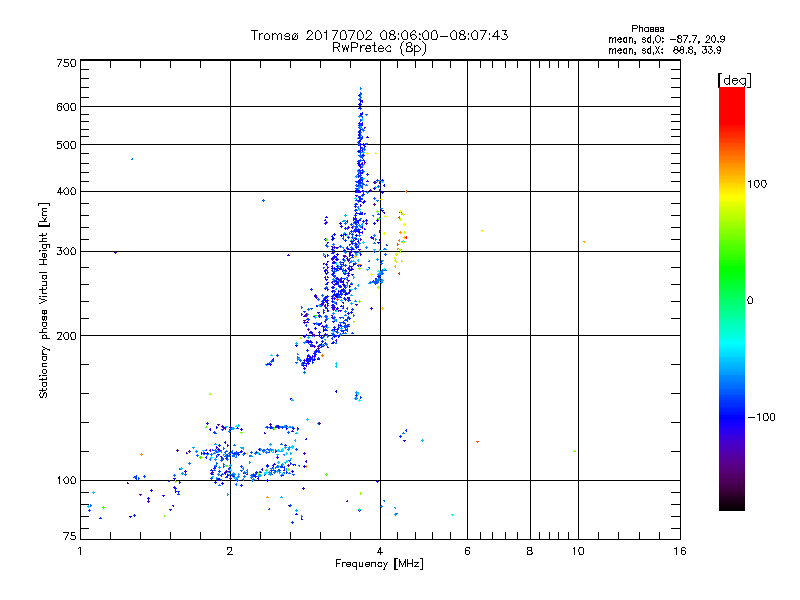Click the x-axis tick label '16'
Screen dimensions: 800x600
click(x=680, y=551)
